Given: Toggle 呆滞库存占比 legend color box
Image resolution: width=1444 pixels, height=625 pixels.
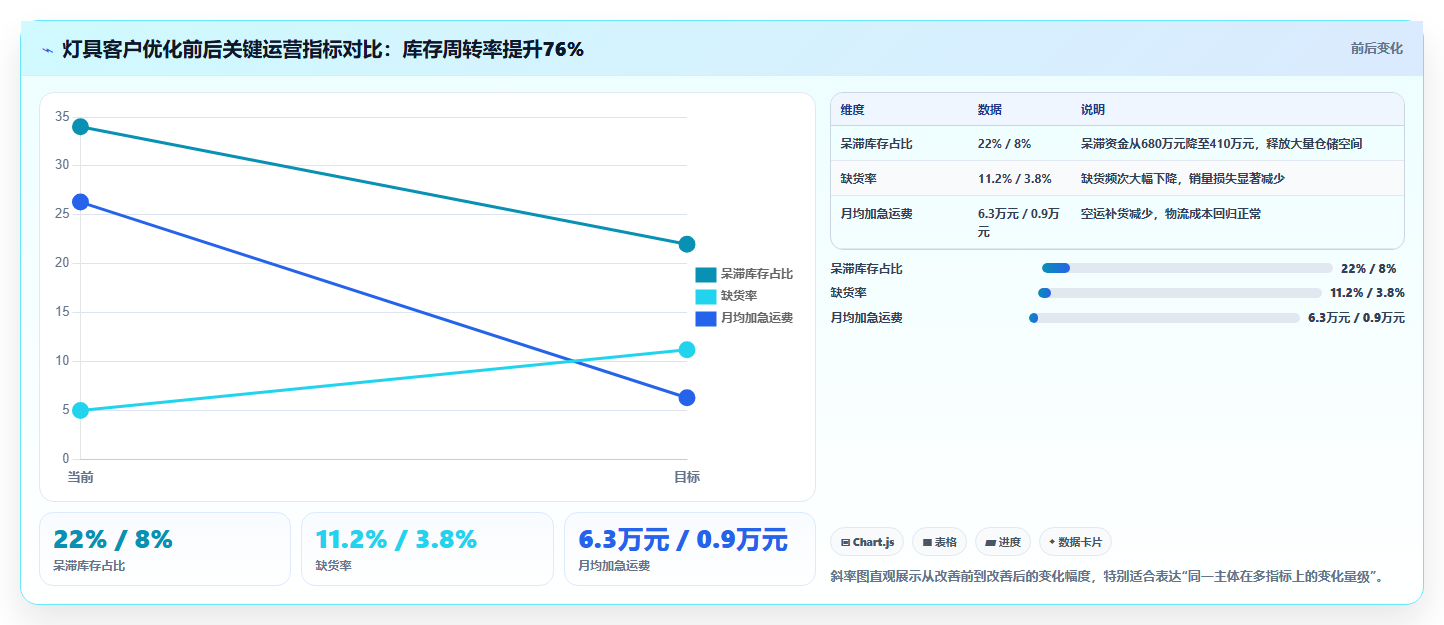Looking at the screenshot, I should coord(706,274).
